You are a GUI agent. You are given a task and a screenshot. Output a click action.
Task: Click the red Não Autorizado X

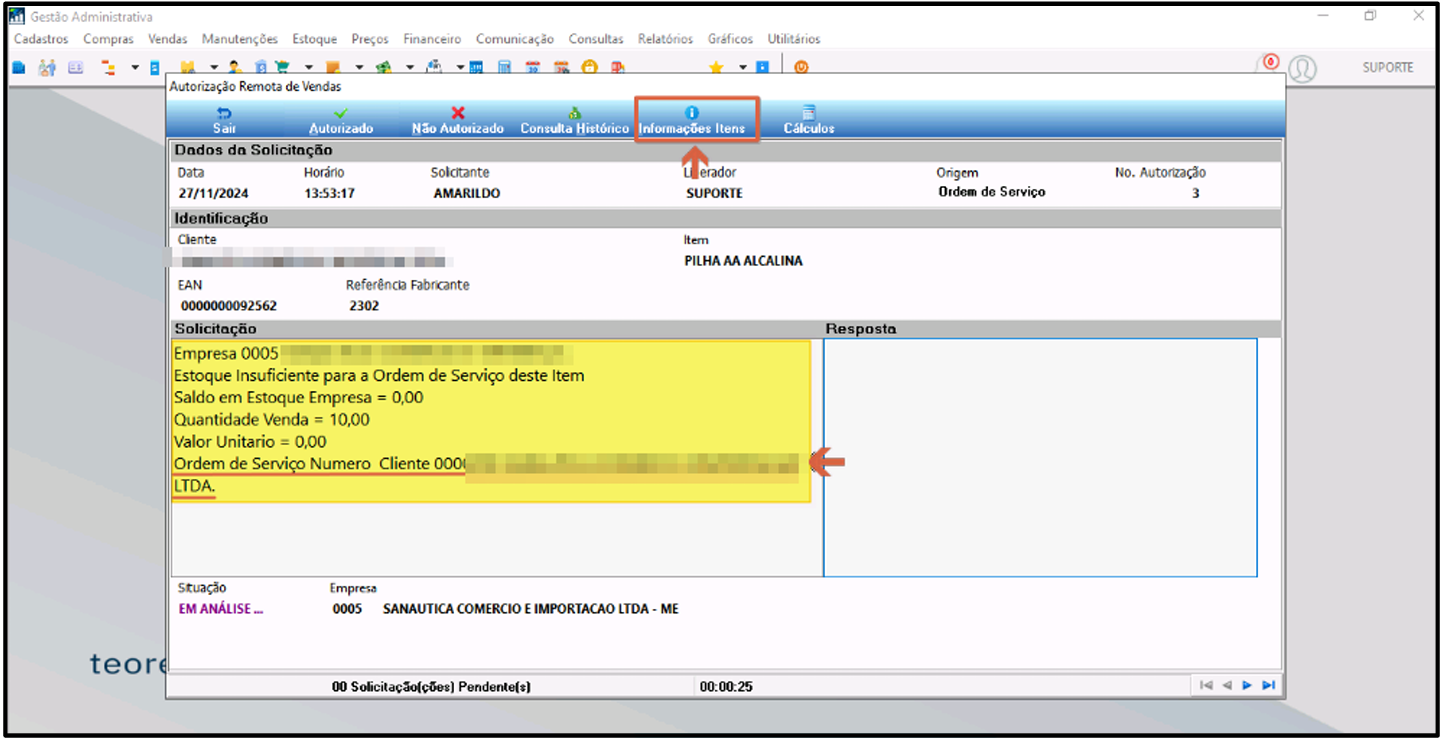458,113
